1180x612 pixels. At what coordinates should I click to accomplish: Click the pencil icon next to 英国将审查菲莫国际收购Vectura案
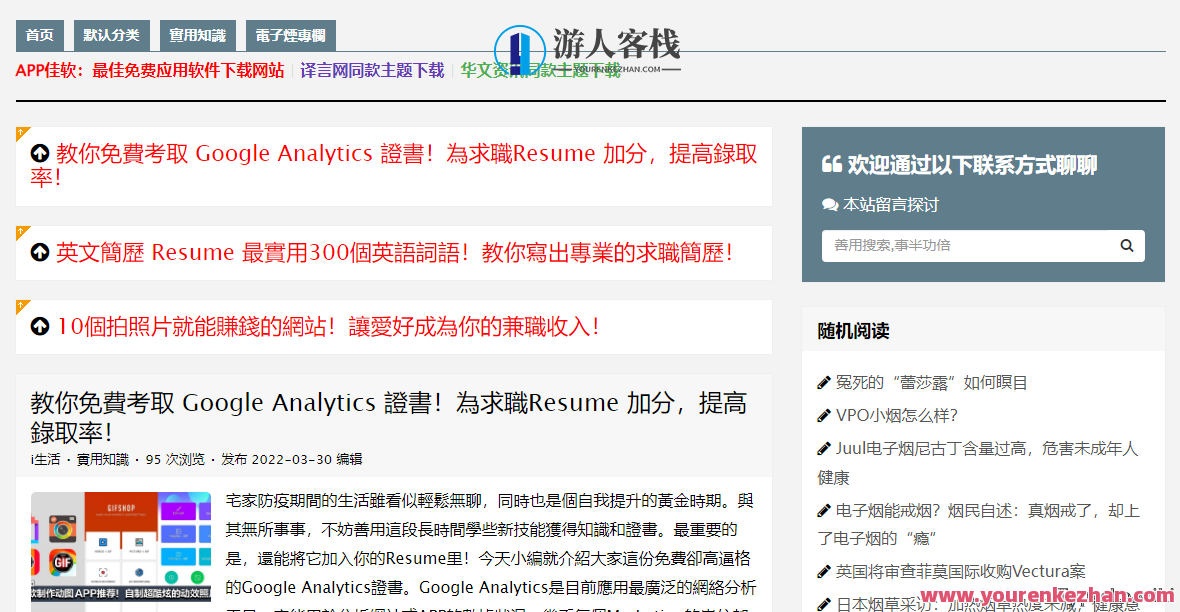(x=823, y=571)
